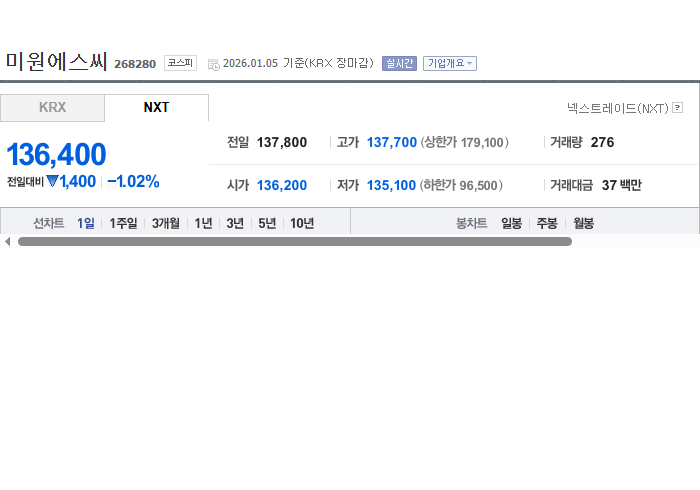700x490 pixels.
Task: Show the 1주일 line chart
Action: coord(123,223)
